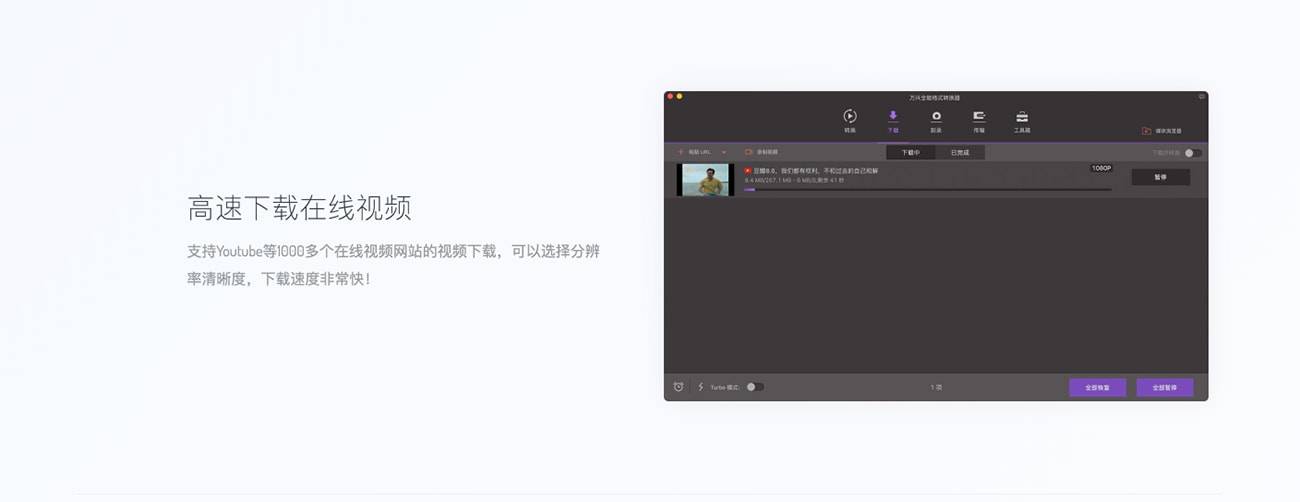Click the Resume All (全部恢复) button
Image resolution: width=1300 pixels, height=502 pixels.
(1097, 387)
